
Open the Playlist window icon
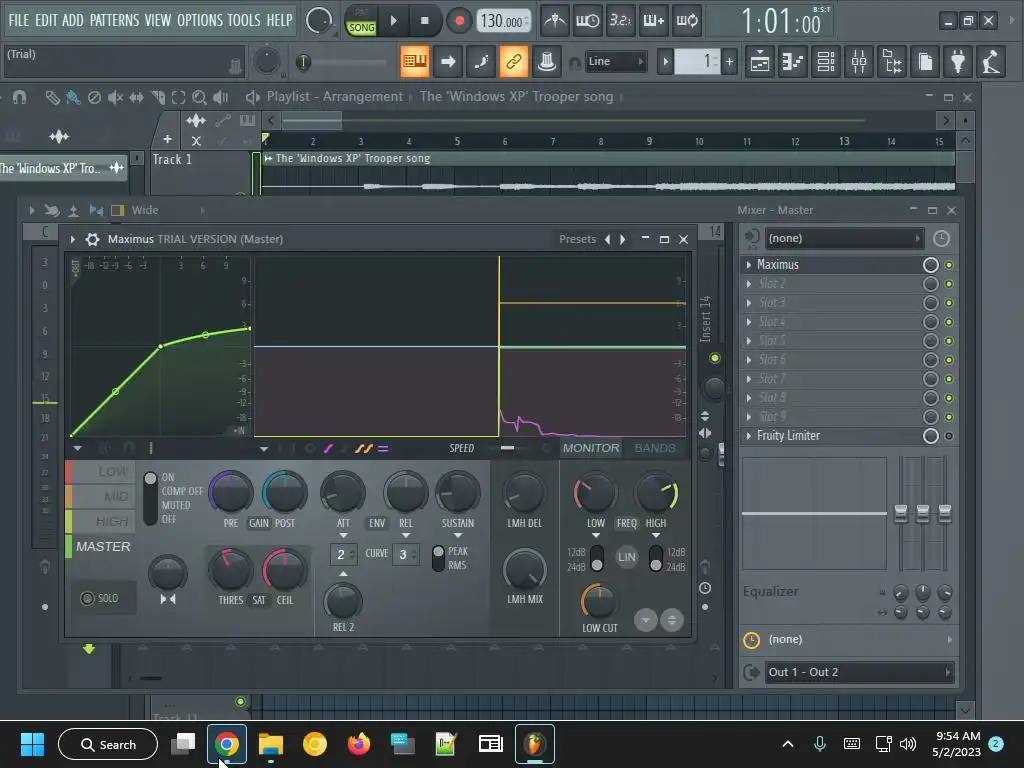pos(760,62)
